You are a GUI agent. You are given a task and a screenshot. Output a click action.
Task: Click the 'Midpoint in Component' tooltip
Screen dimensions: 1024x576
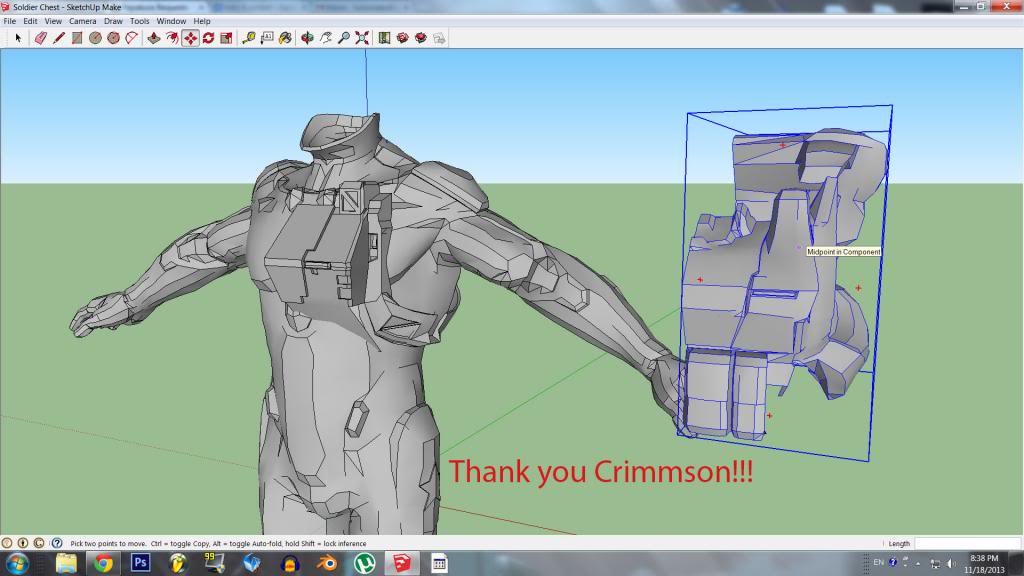844,251
